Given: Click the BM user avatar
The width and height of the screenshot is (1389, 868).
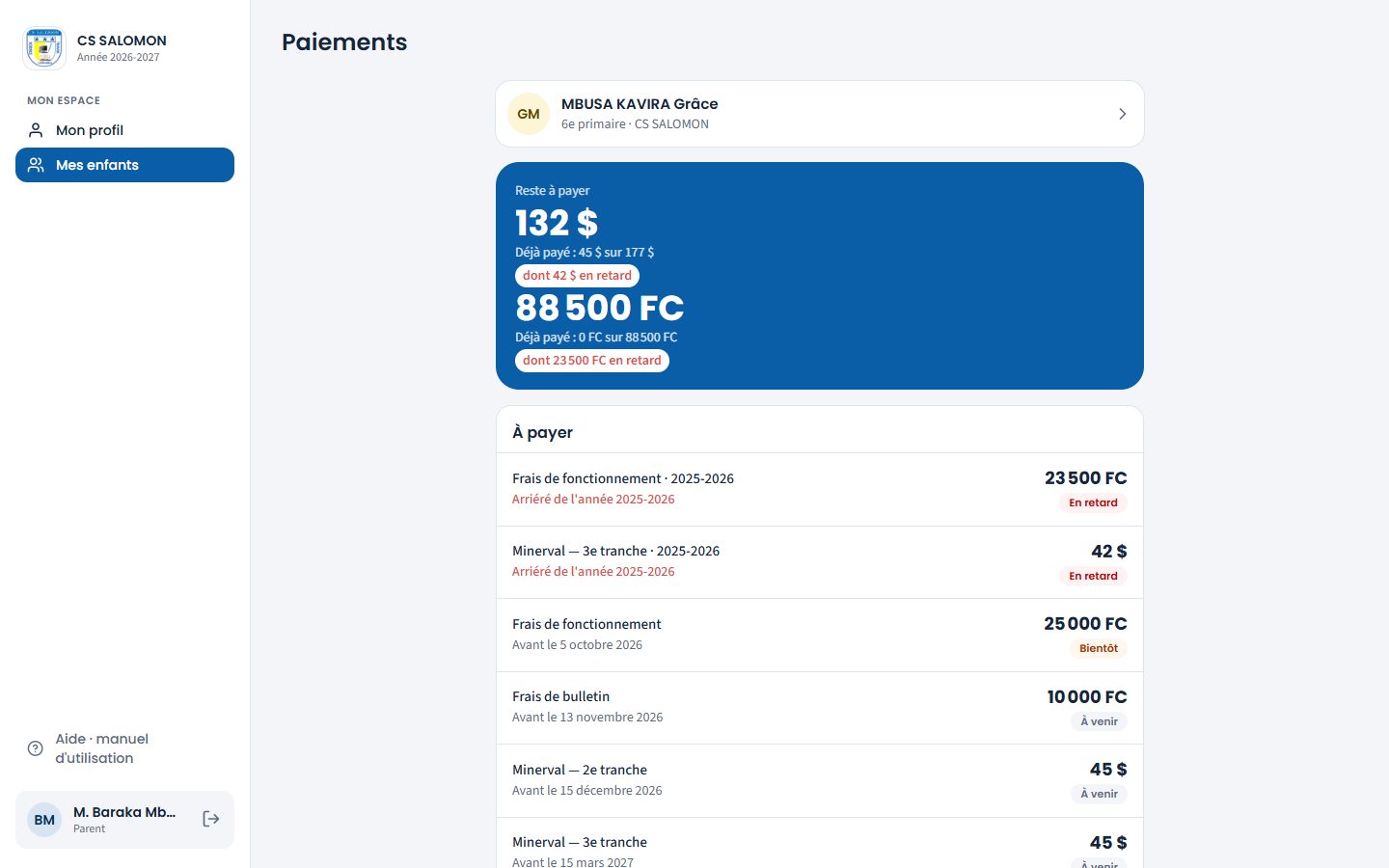Looking at the screenshot, I should click(44, 820).
